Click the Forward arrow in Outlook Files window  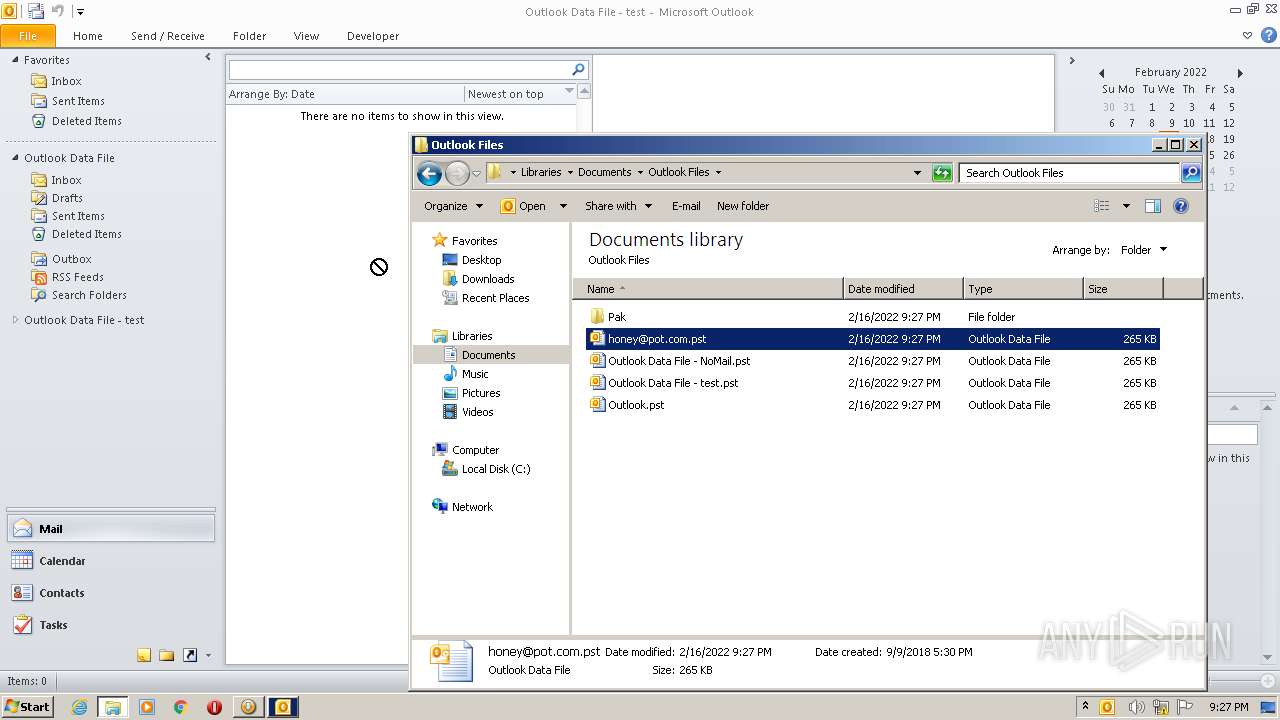457,173
